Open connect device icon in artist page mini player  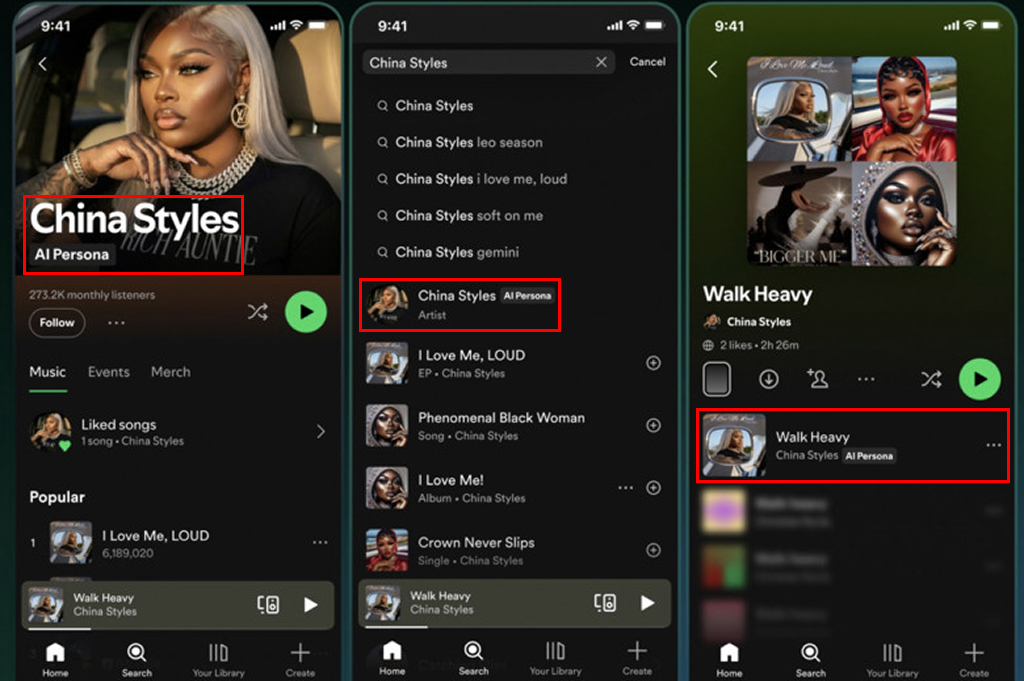268,605
